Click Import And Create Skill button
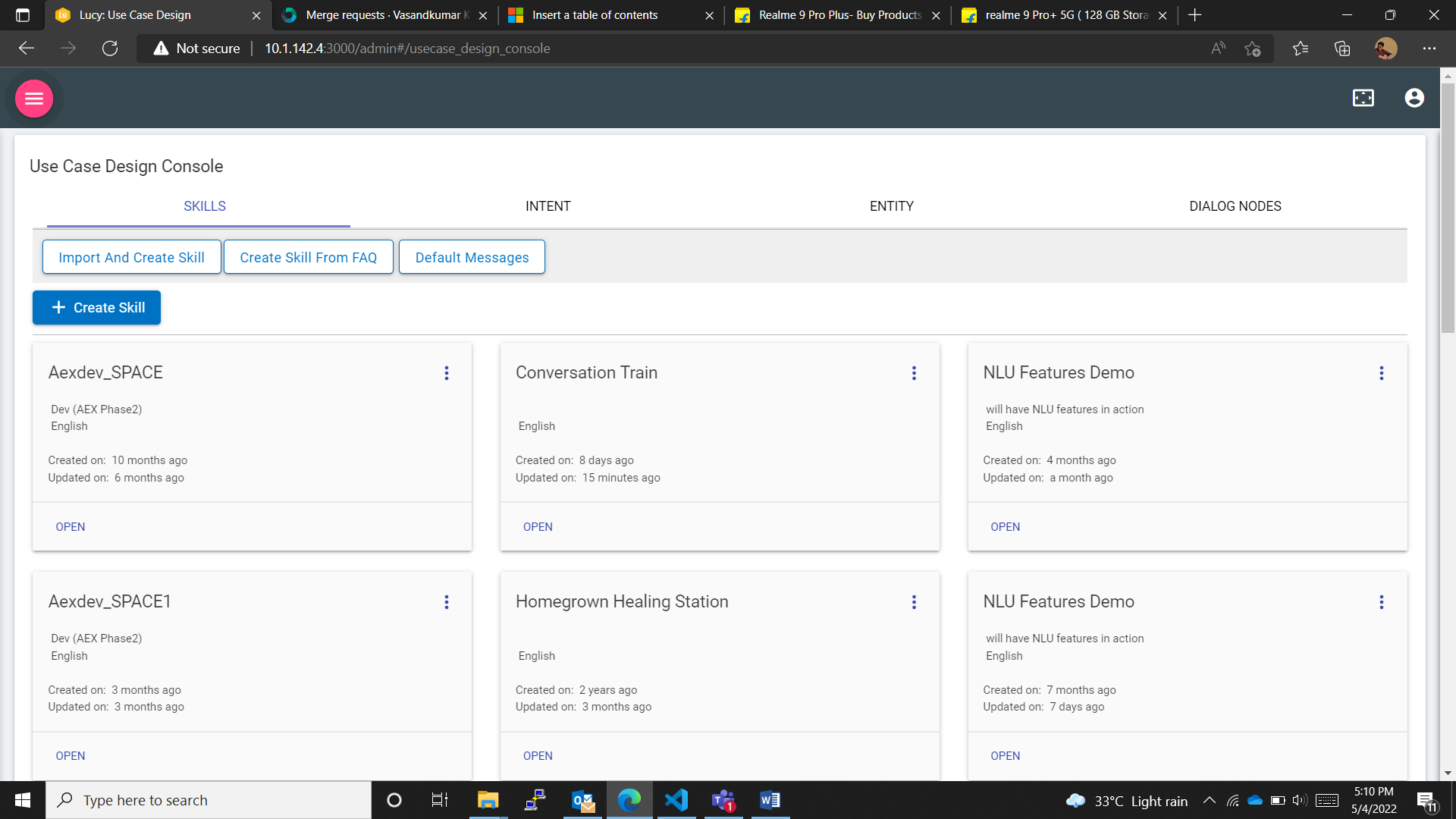 (x=131, y=257)
